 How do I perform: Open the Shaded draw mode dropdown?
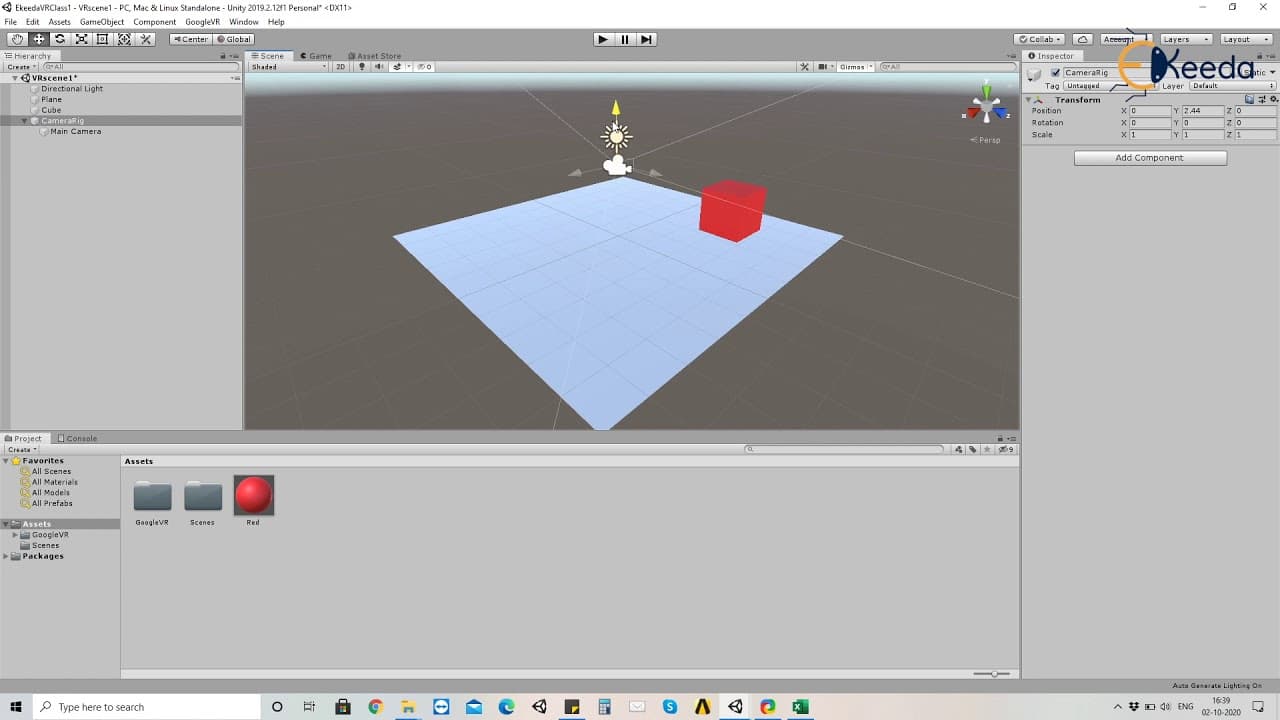point(288,67)
